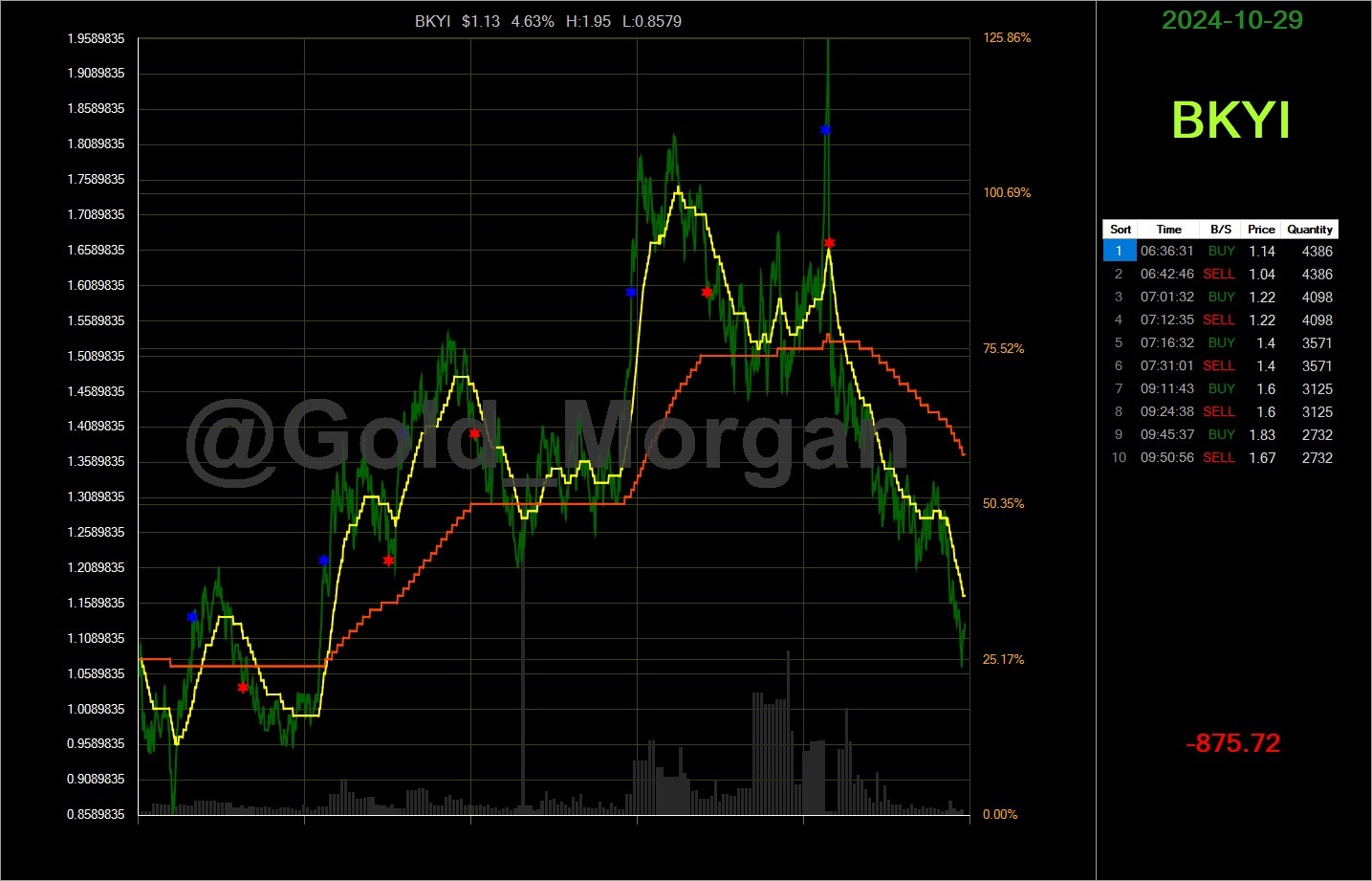
Task: Select the 09:24:38 time cell
Action: coord(1166,411)
